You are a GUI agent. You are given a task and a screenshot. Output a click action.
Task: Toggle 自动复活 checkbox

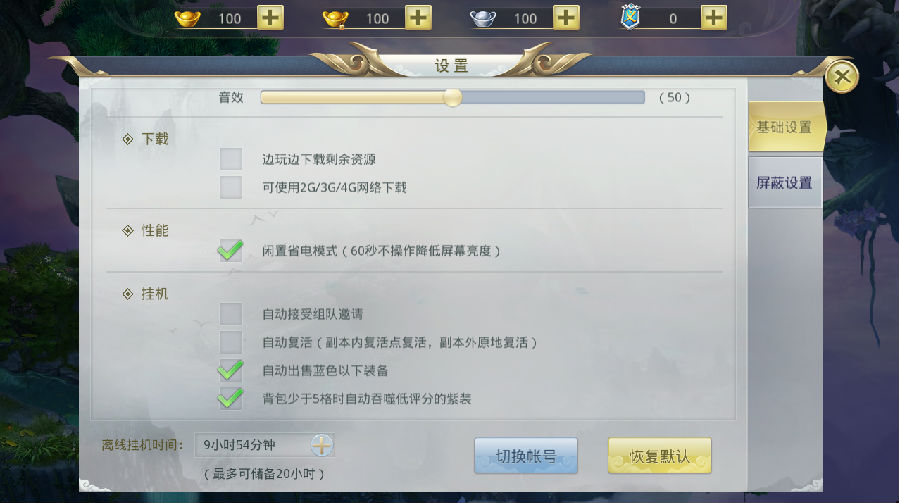point(230,342)
